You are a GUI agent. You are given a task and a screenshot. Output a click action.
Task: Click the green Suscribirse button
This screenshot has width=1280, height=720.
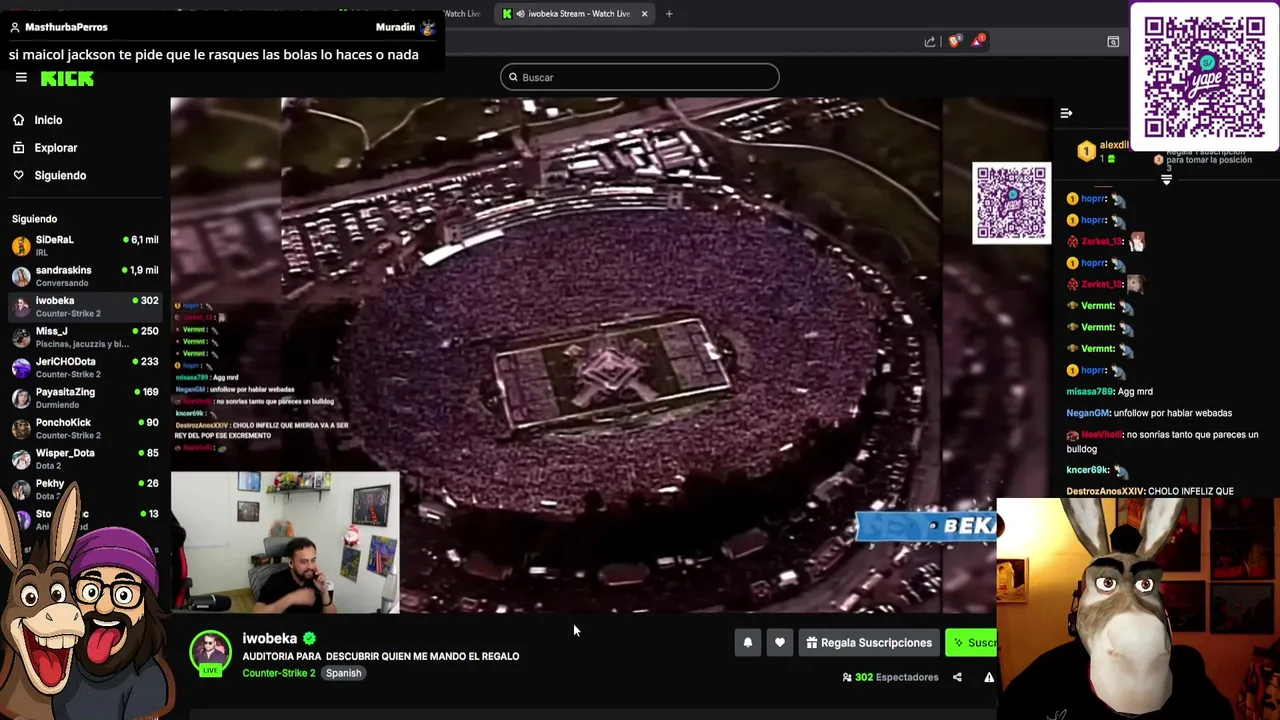[971, 643]
